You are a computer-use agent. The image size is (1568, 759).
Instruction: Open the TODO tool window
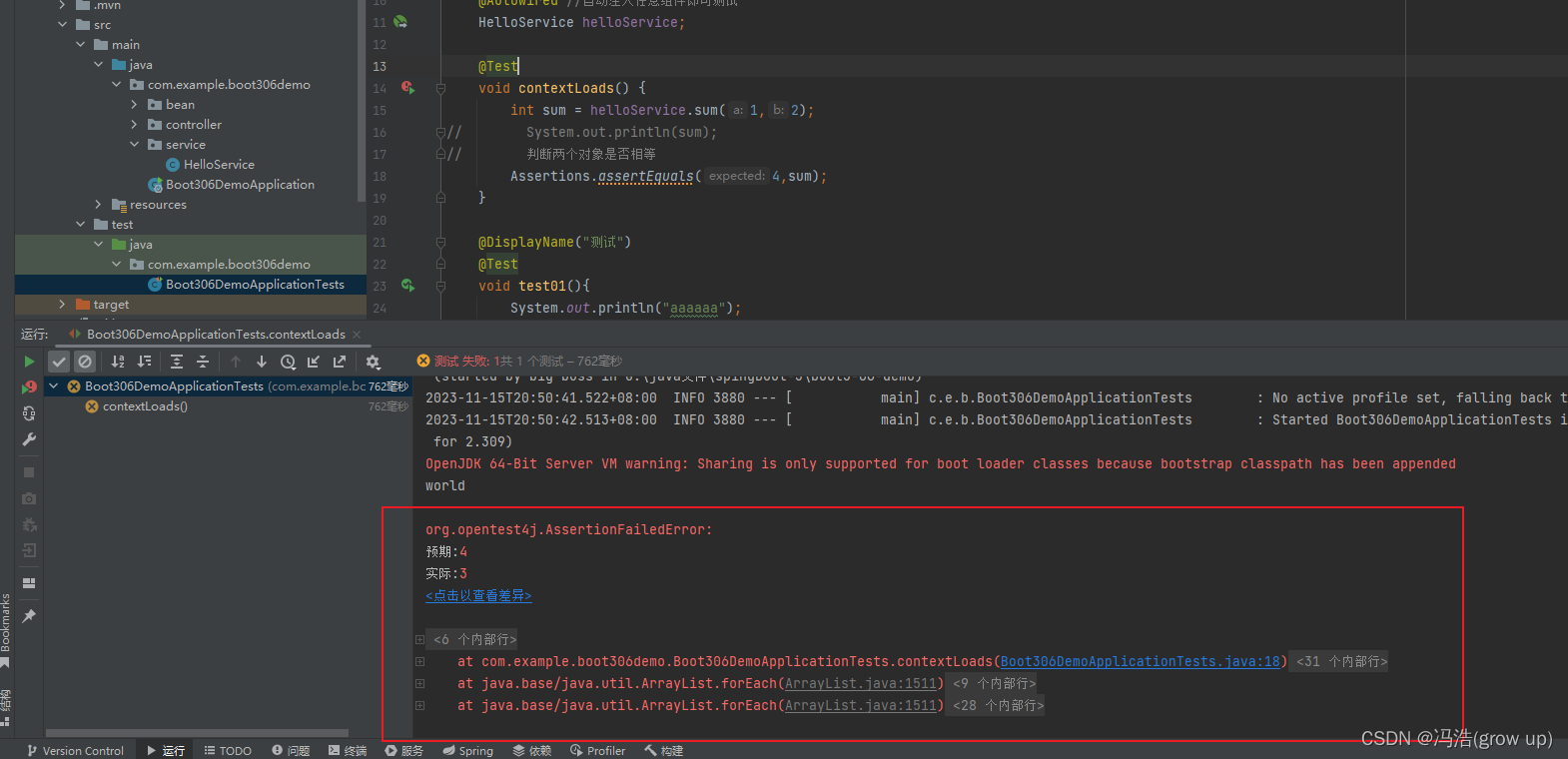click(x=228, y=750)
